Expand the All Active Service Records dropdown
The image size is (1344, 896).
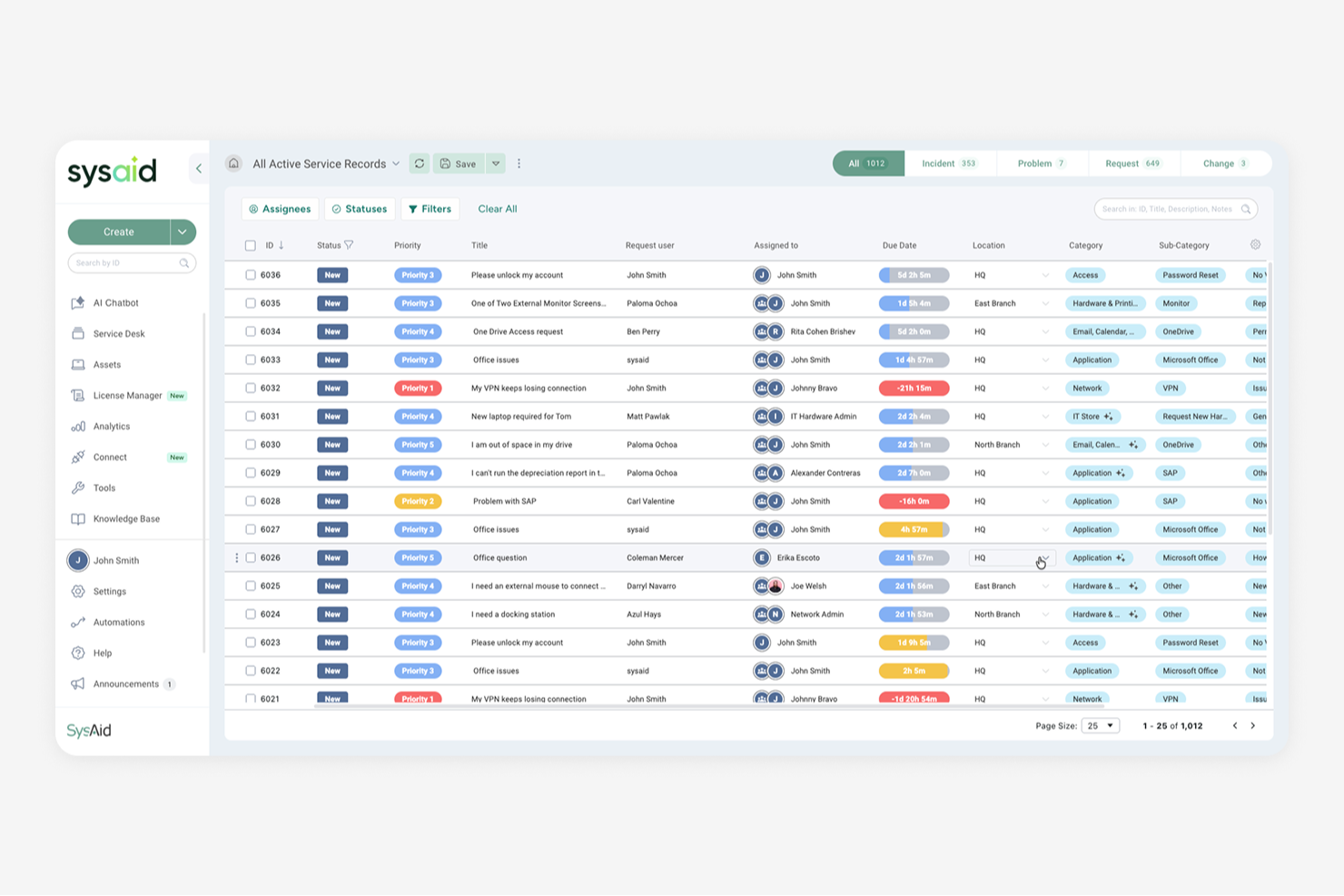(x=397, y=163)
